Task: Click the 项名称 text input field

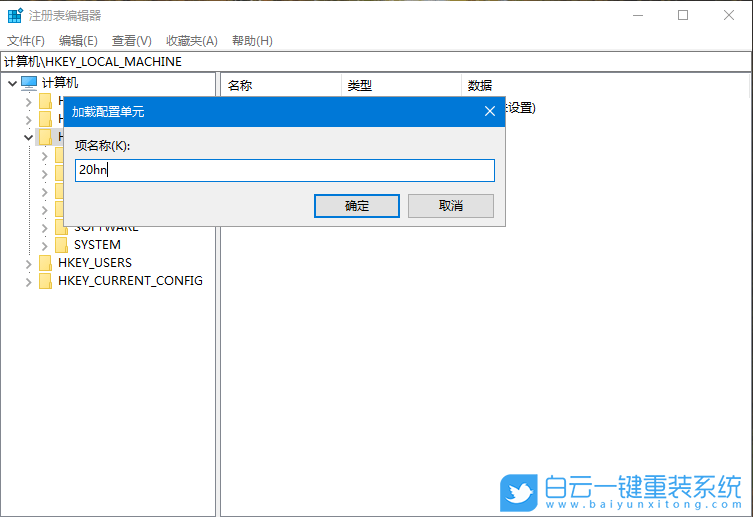Action: coord(285,170)
